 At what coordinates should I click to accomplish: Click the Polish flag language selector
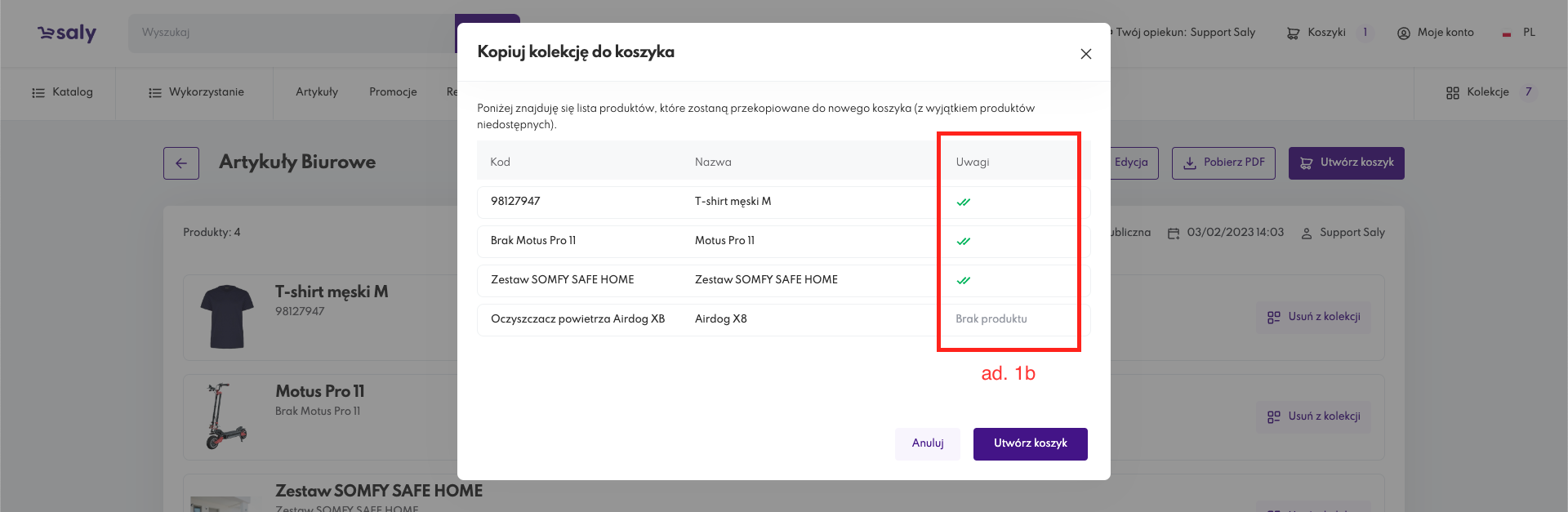pyautogui.click(x=1507, y=33)
